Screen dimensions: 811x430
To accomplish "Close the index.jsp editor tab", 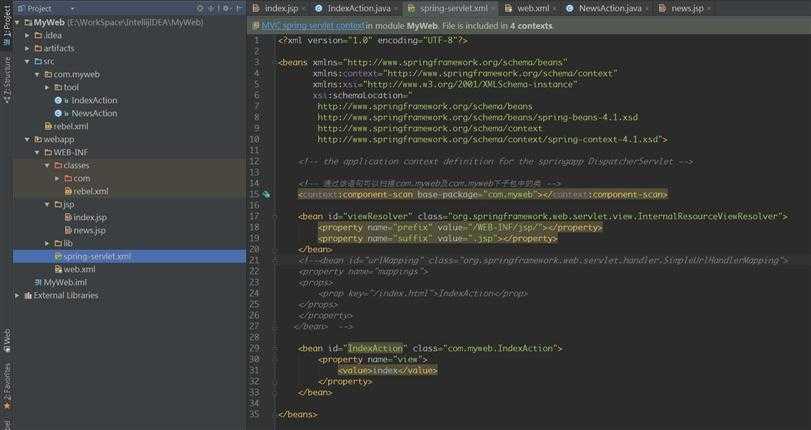I will click(304, 9).
